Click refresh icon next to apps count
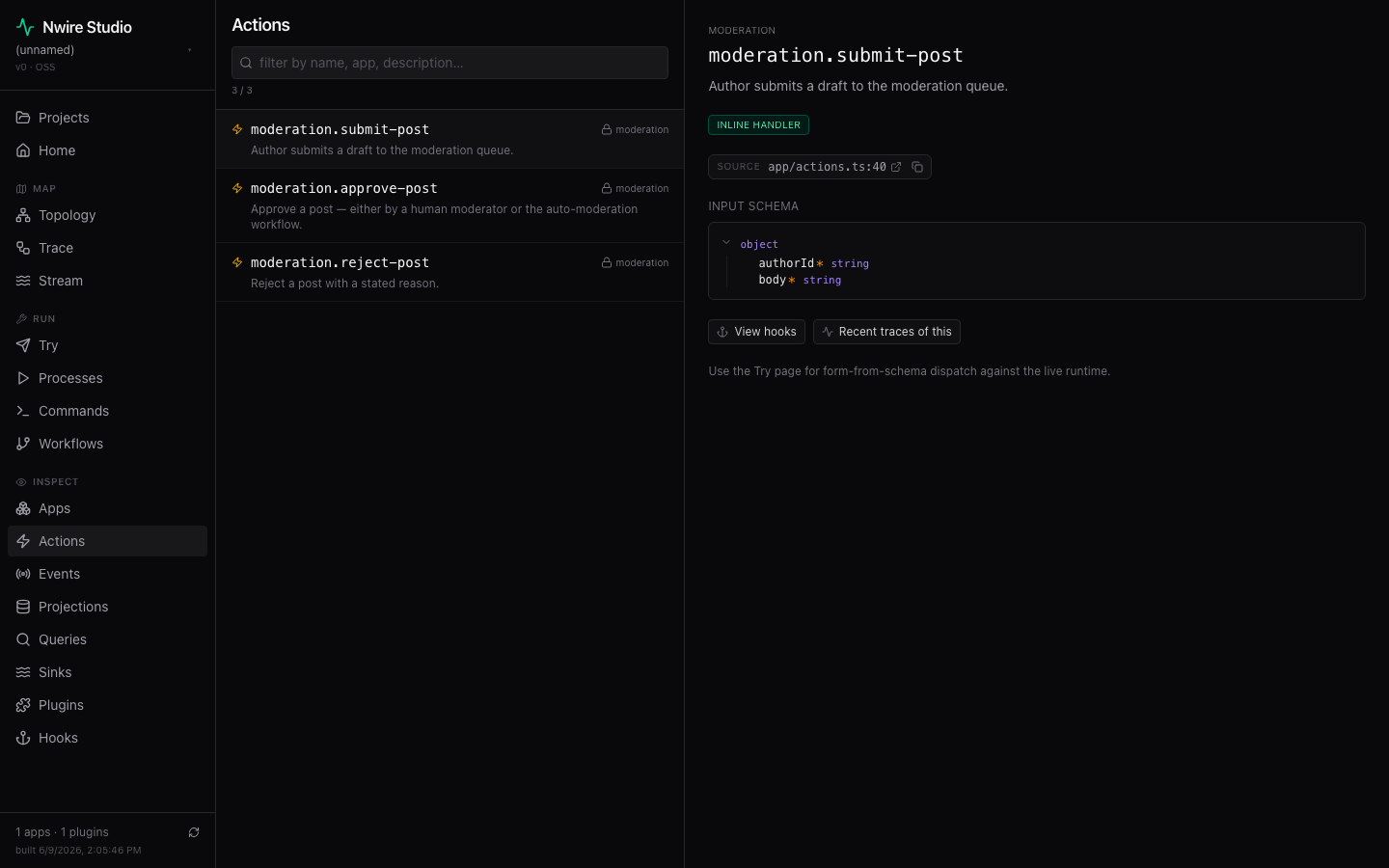The width and height of the screenshot is (1389, 868). click(194, 832)
